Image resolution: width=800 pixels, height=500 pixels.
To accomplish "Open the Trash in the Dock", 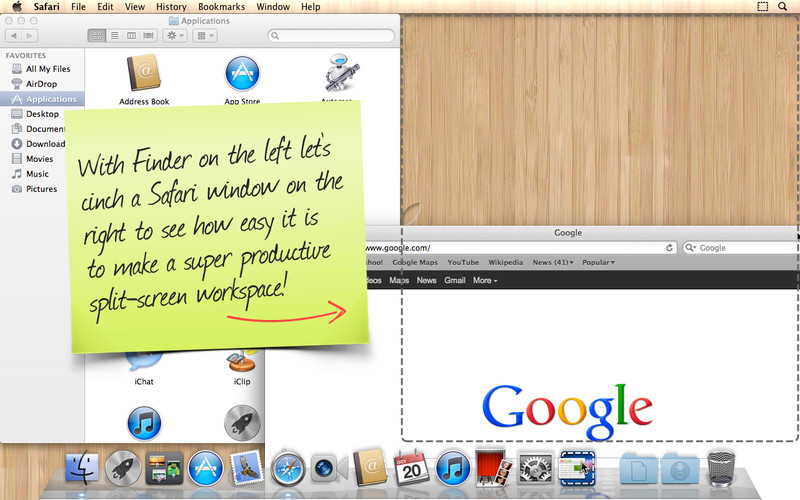I will (x=721, y=468).
